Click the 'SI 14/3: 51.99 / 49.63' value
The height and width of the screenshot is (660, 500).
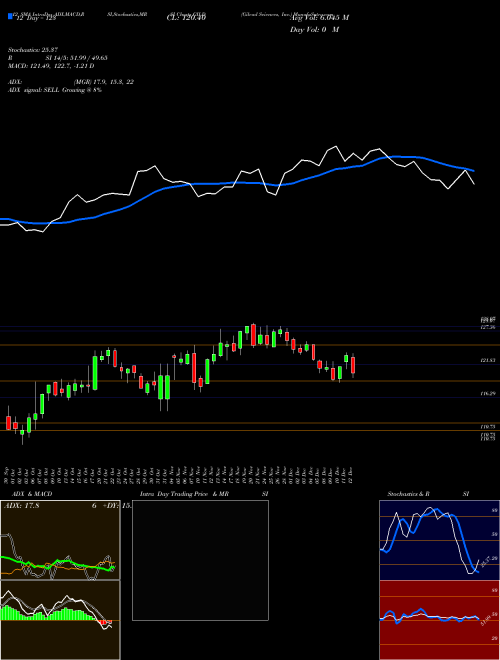77,58
